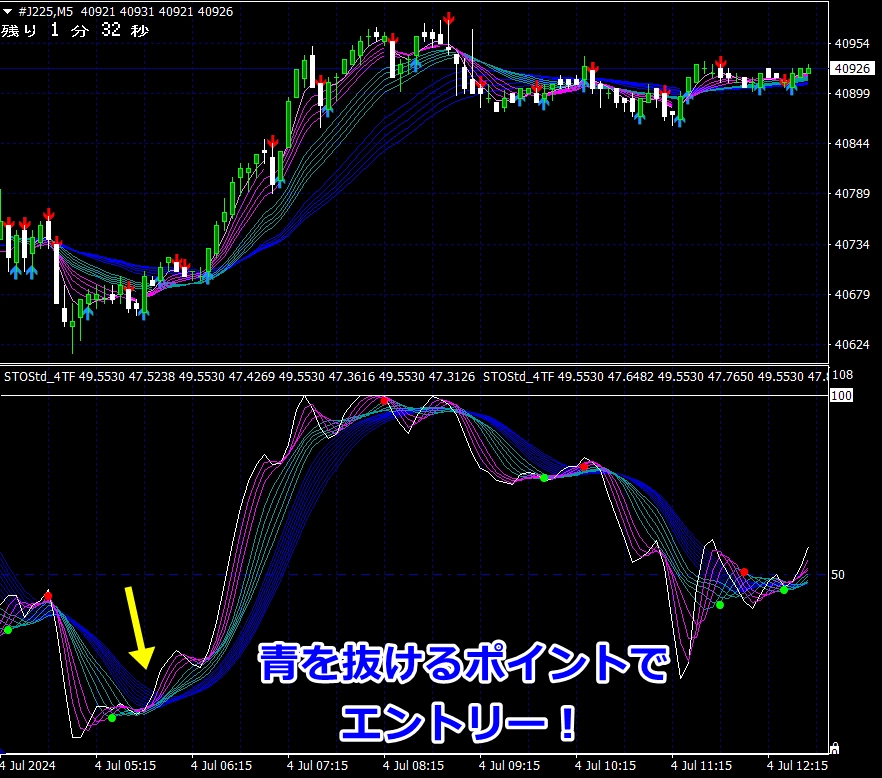
Task: Click the triangle dropdown beside #J225,M5
Action: tap(9, 10)
